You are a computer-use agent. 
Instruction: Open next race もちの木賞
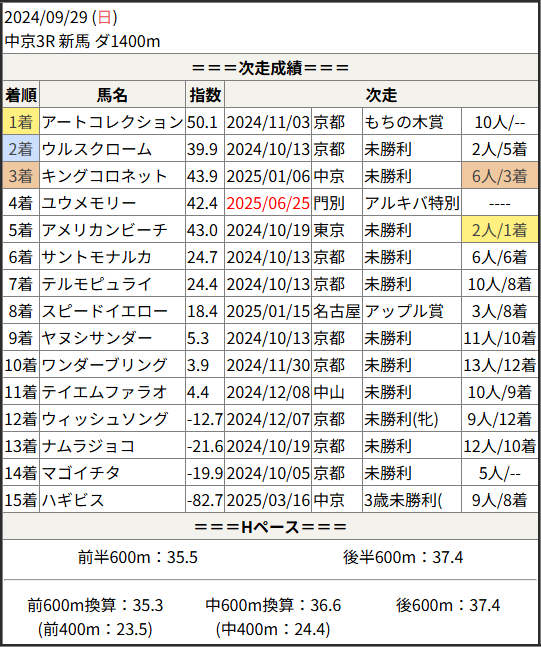point(404,122)
